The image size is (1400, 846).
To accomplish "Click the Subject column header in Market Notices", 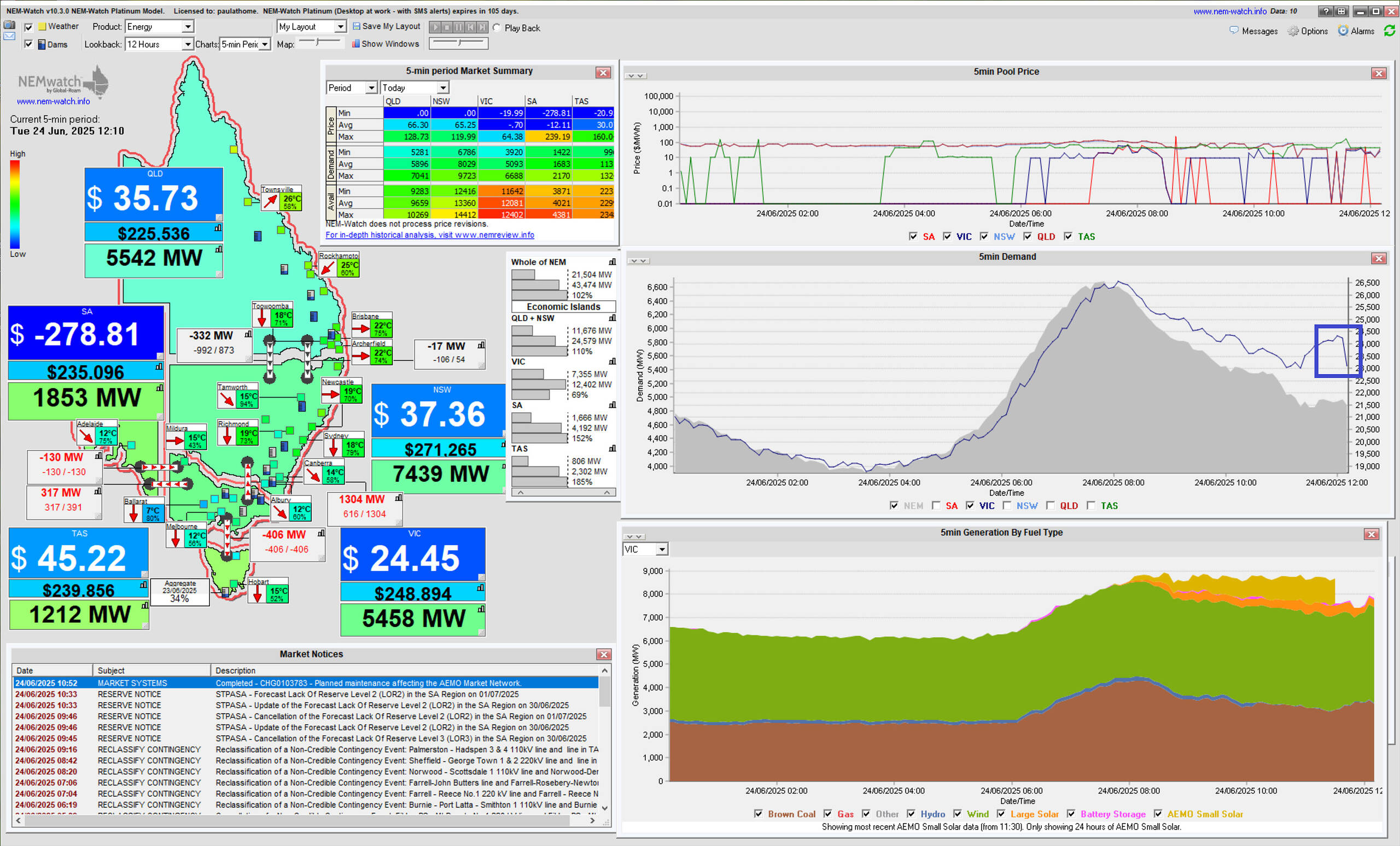I will click(151, 670).
